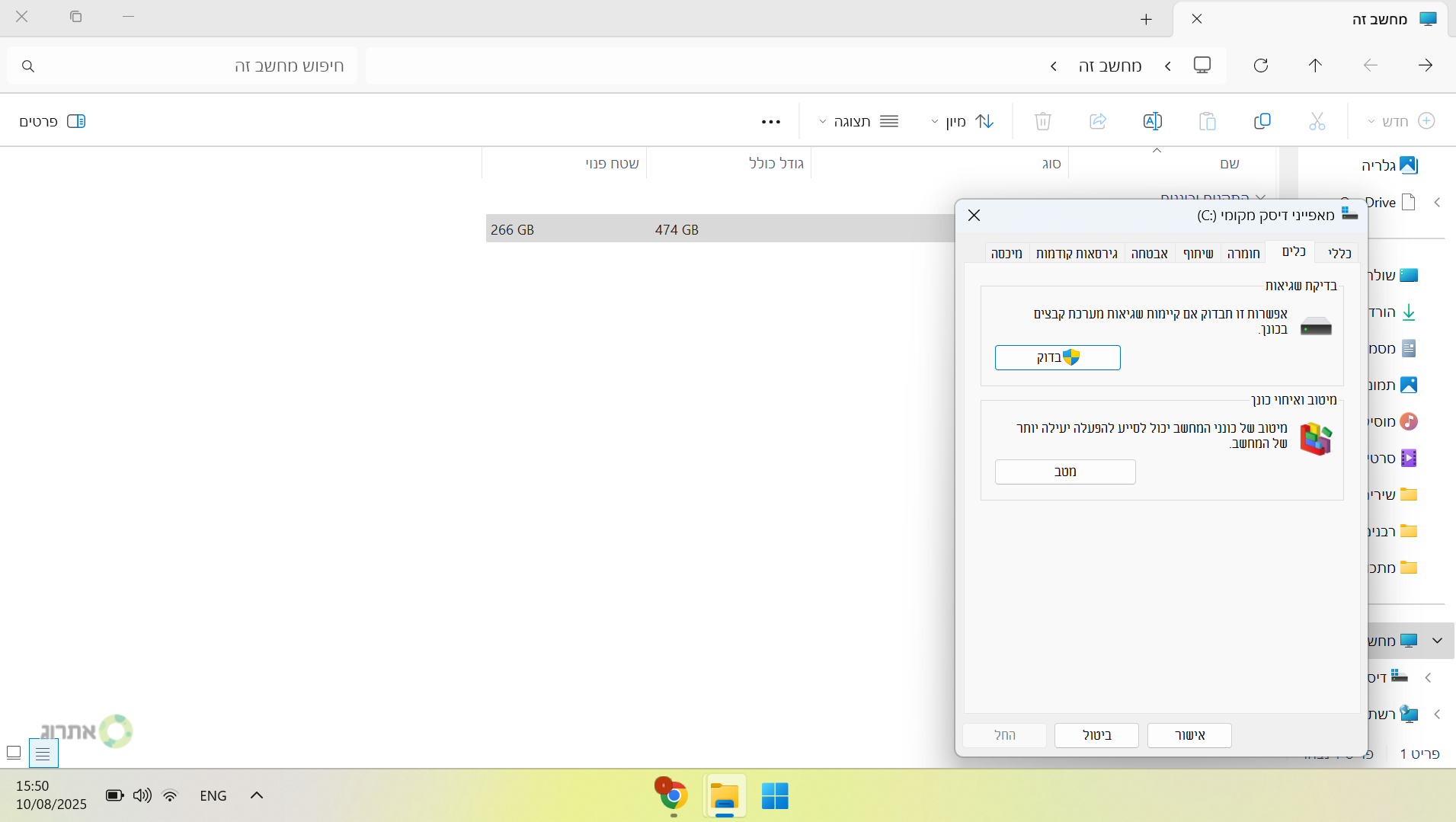Image resolution: width=1456 pixels, height=822 pixels.
Task: Expand the address bar path chevron after This PC
Action: 1054,66
